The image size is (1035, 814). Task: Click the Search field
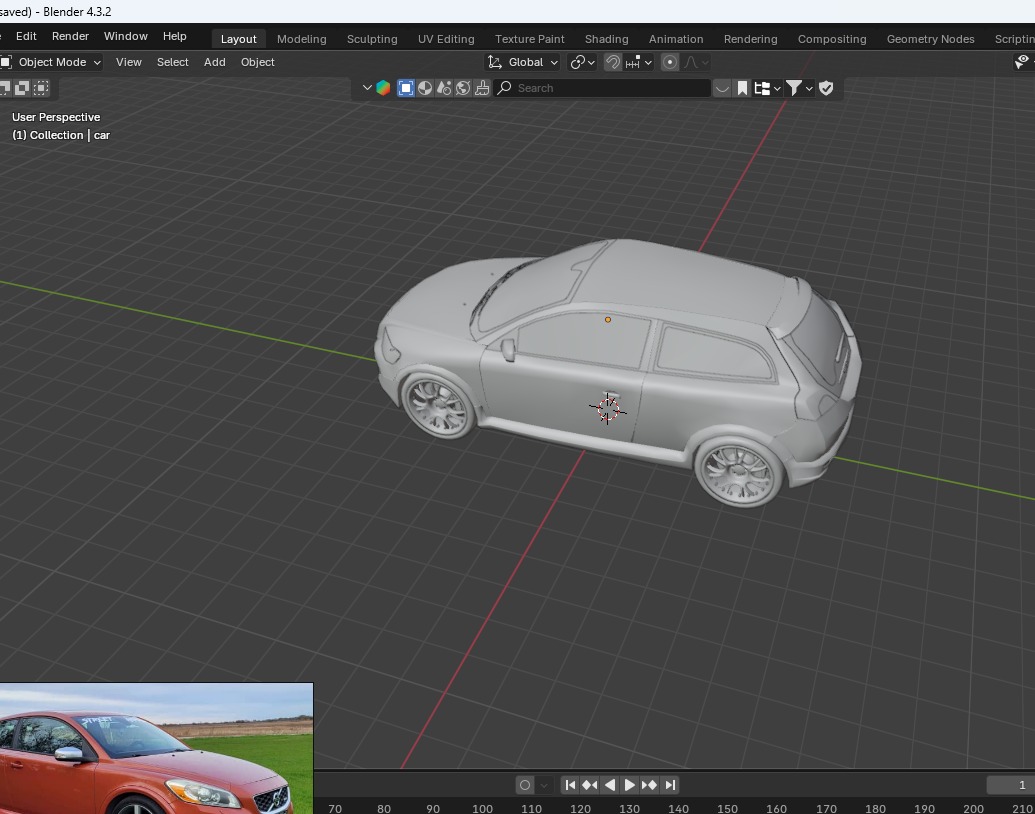click(603, 88)
